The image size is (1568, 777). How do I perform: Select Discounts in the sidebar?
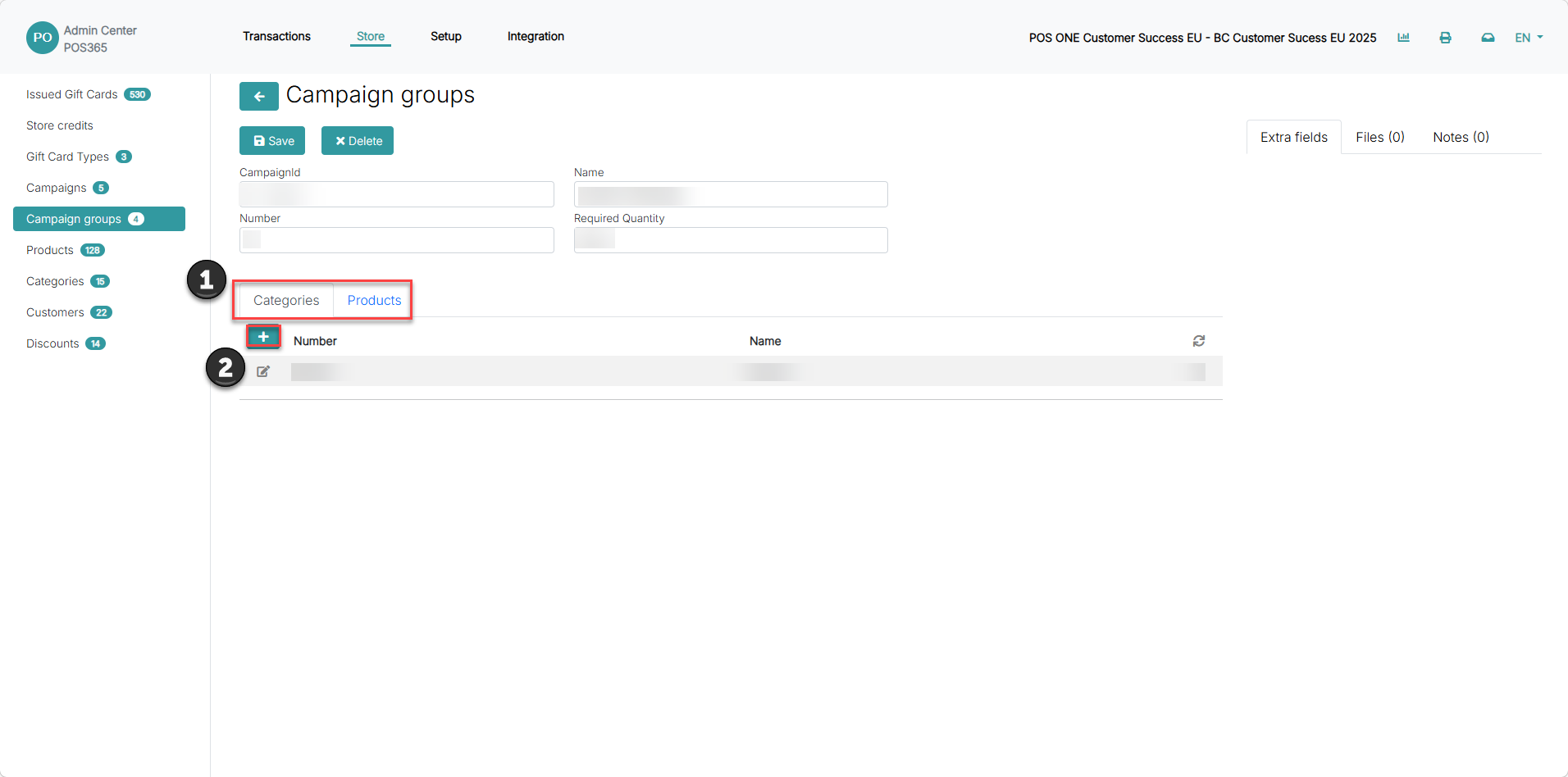click(x=66, y=343)
